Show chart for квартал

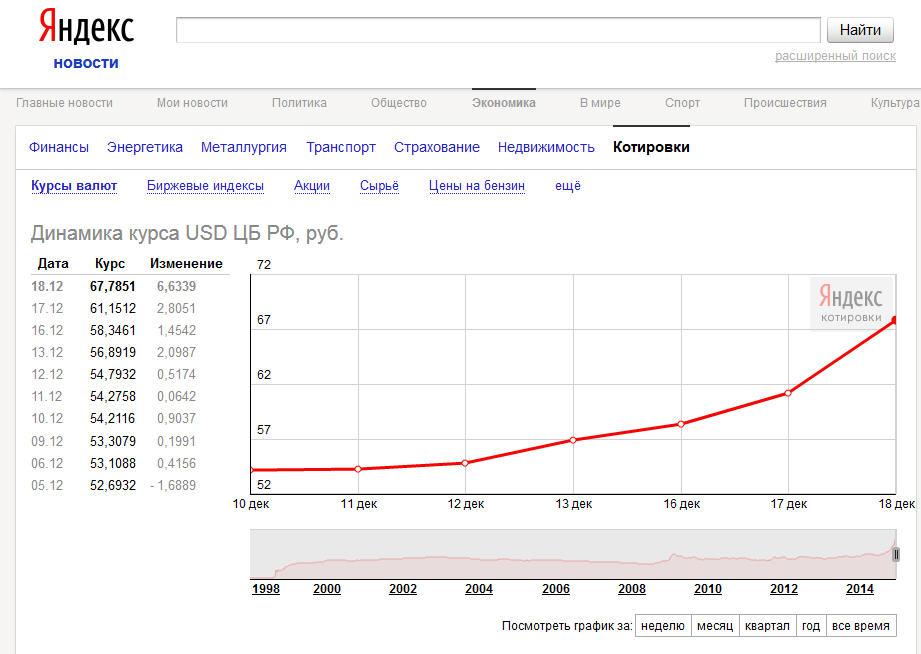pyautogui.click(x=767, y=626)
